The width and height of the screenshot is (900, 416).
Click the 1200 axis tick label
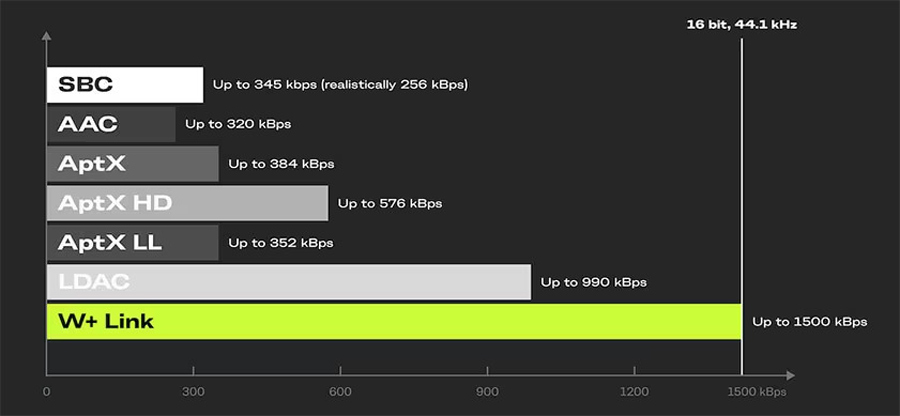pos(634,392)
